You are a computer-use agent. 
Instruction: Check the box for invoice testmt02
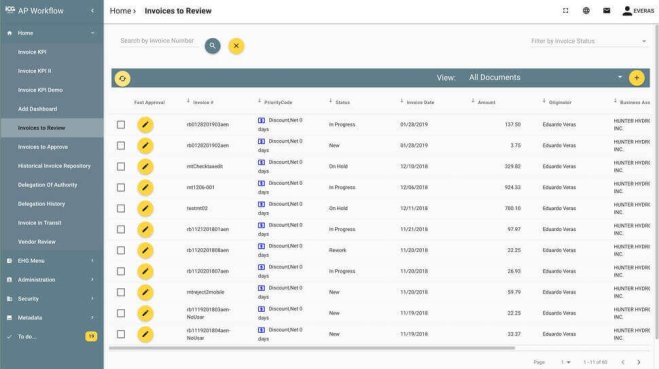coord(121,208)
